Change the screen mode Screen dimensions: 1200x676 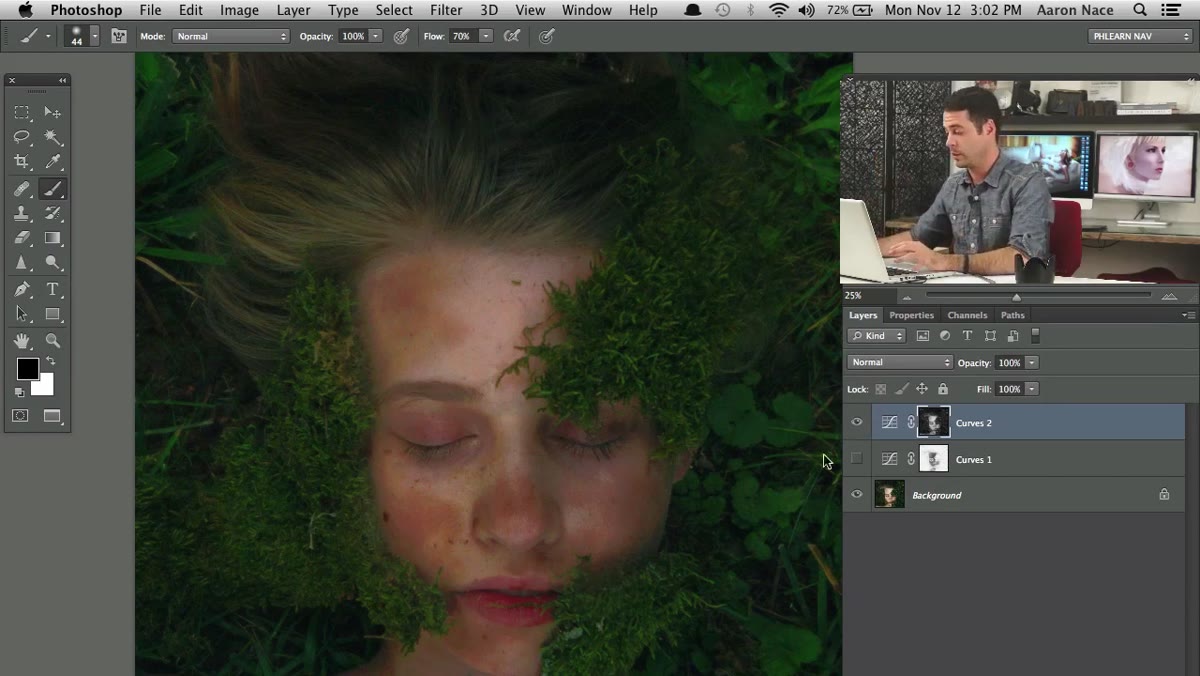[52, 416]
